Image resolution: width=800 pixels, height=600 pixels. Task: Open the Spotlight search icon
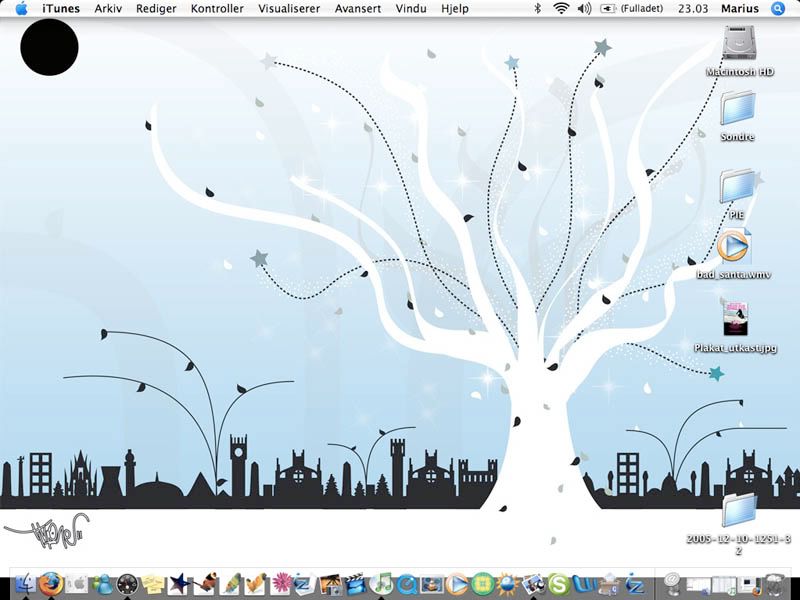779,8
